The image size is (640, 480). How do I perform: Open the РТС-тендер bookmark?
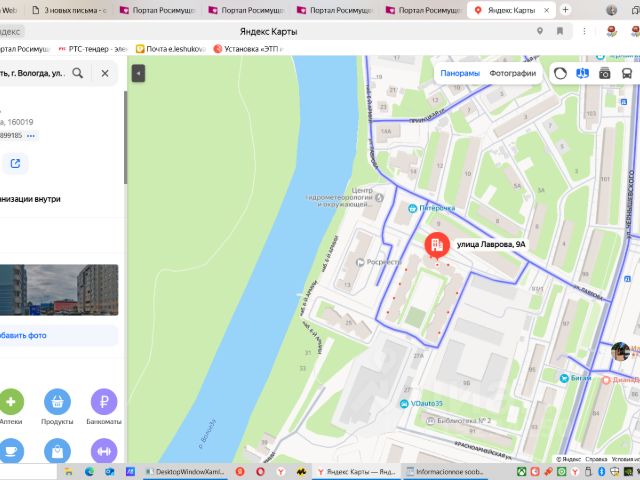[x=93, y=49]
